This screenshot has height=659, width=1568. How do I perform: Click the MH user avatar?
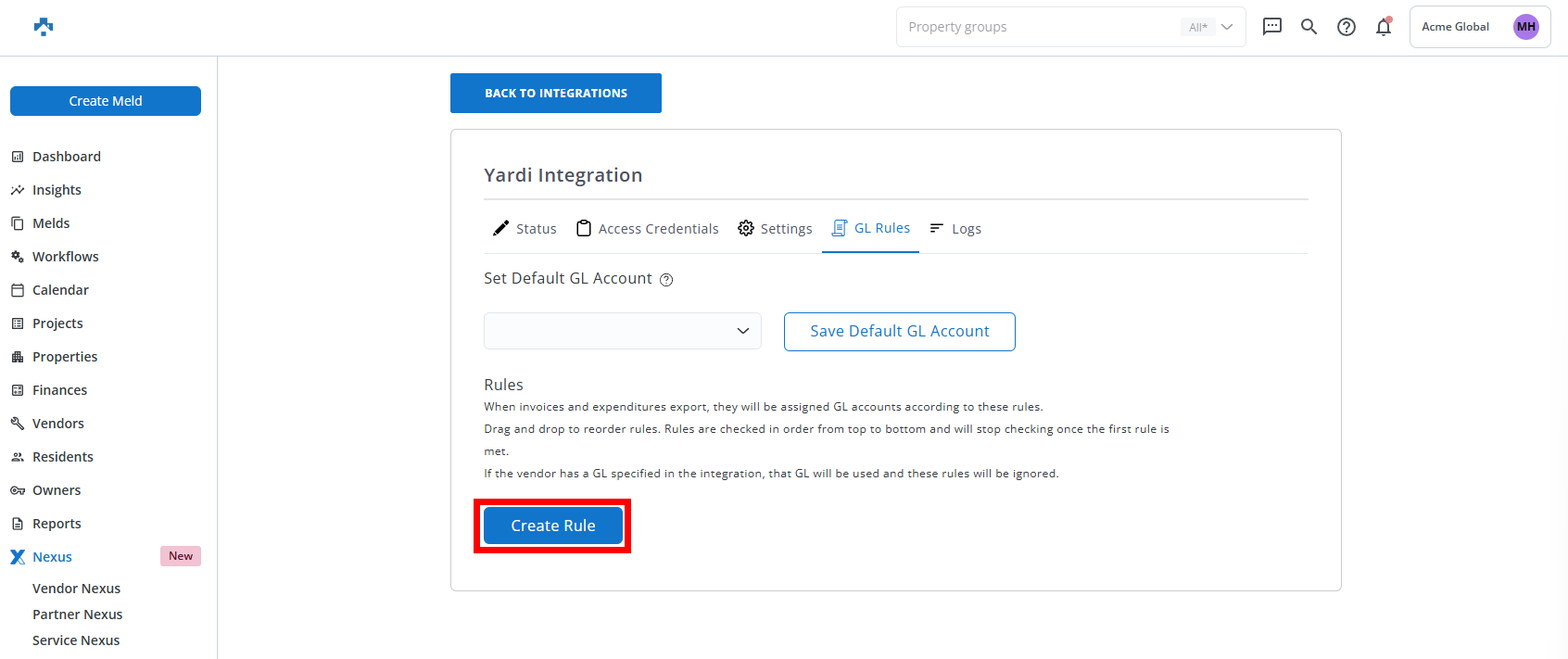(1525, 27)
